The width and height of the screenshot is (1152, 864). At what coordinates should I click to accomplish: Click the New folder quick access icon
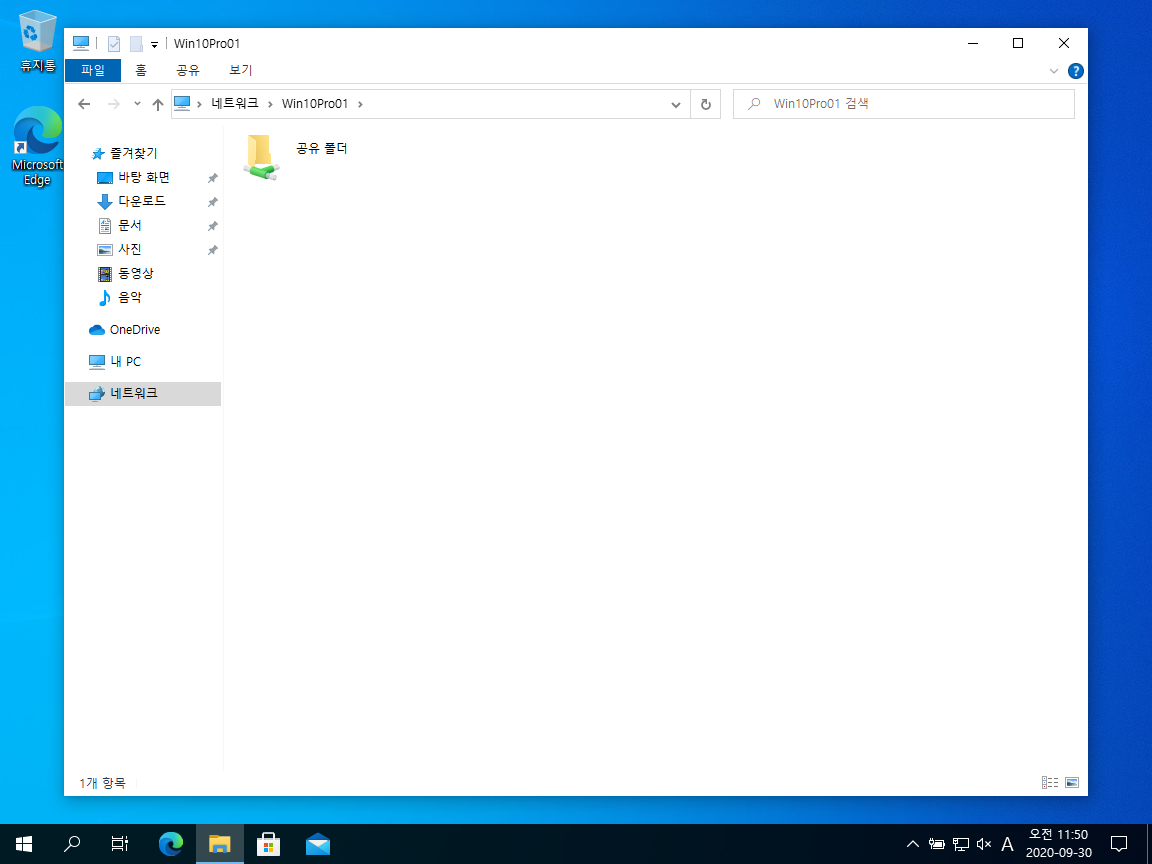tap(136, 44)
